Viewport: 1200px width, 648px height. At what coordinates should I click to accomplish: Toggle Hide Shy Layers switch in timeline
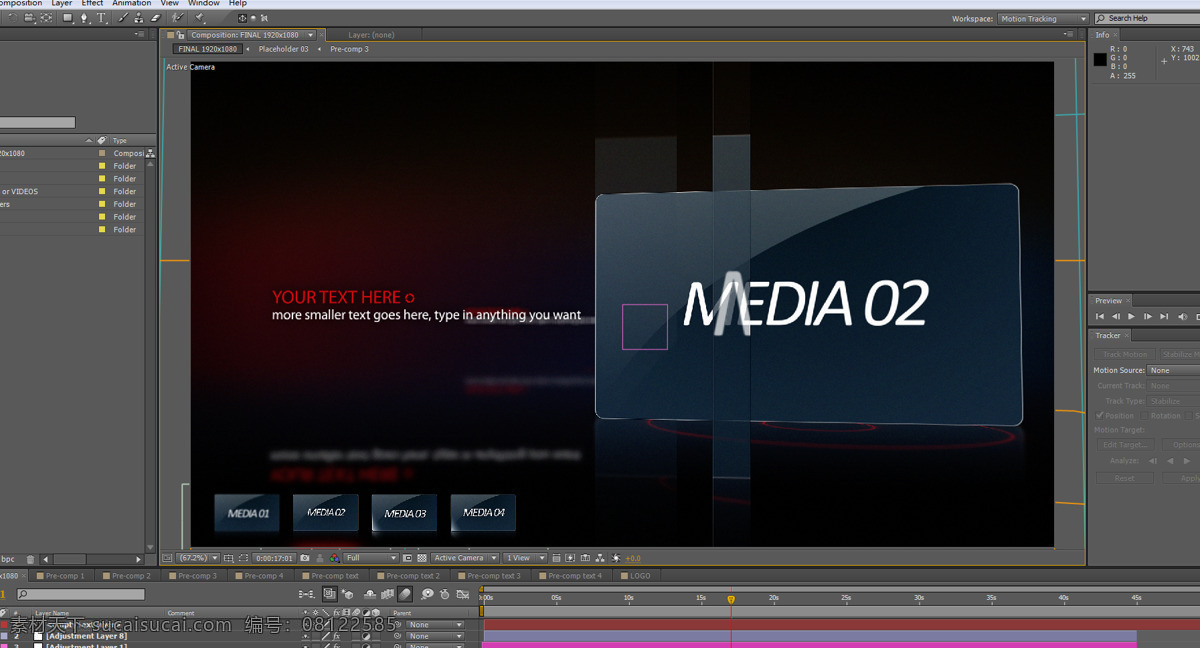(370, 594)
